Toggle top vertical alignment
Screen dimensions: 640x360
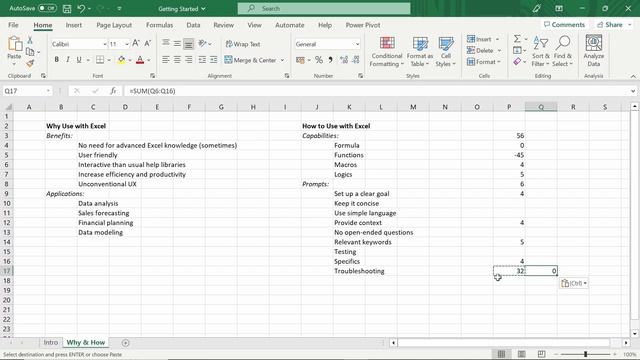(165, 43)
